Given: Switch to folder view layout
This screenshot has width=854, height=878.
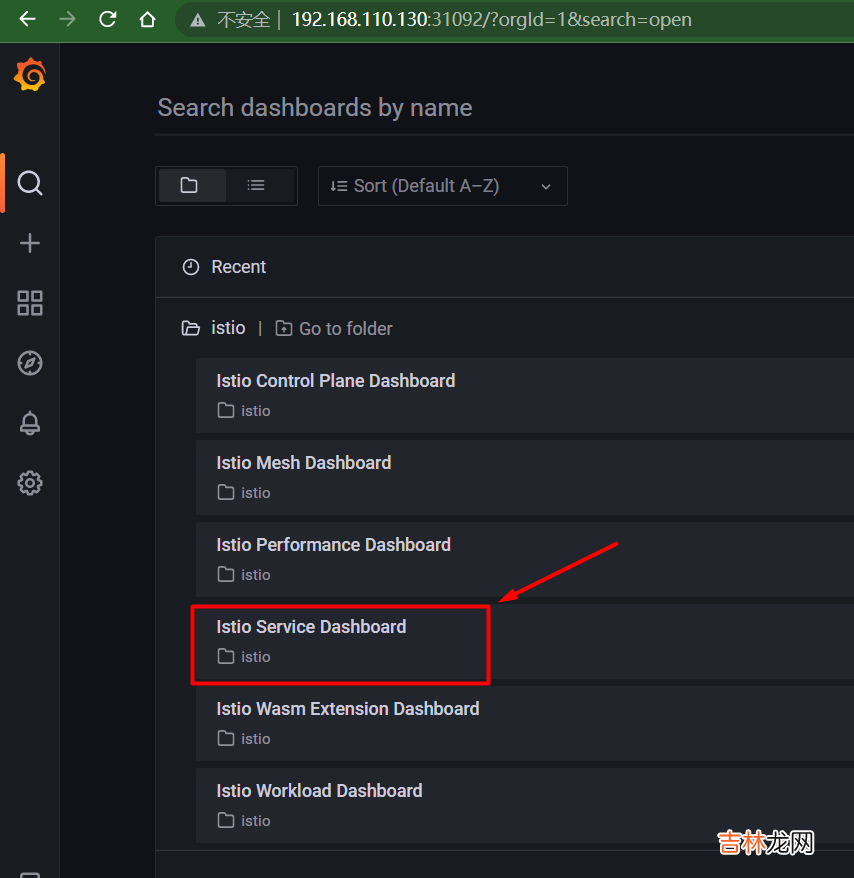Looking at the screenshot, I should pyautogui.click(x=190, y=186).
